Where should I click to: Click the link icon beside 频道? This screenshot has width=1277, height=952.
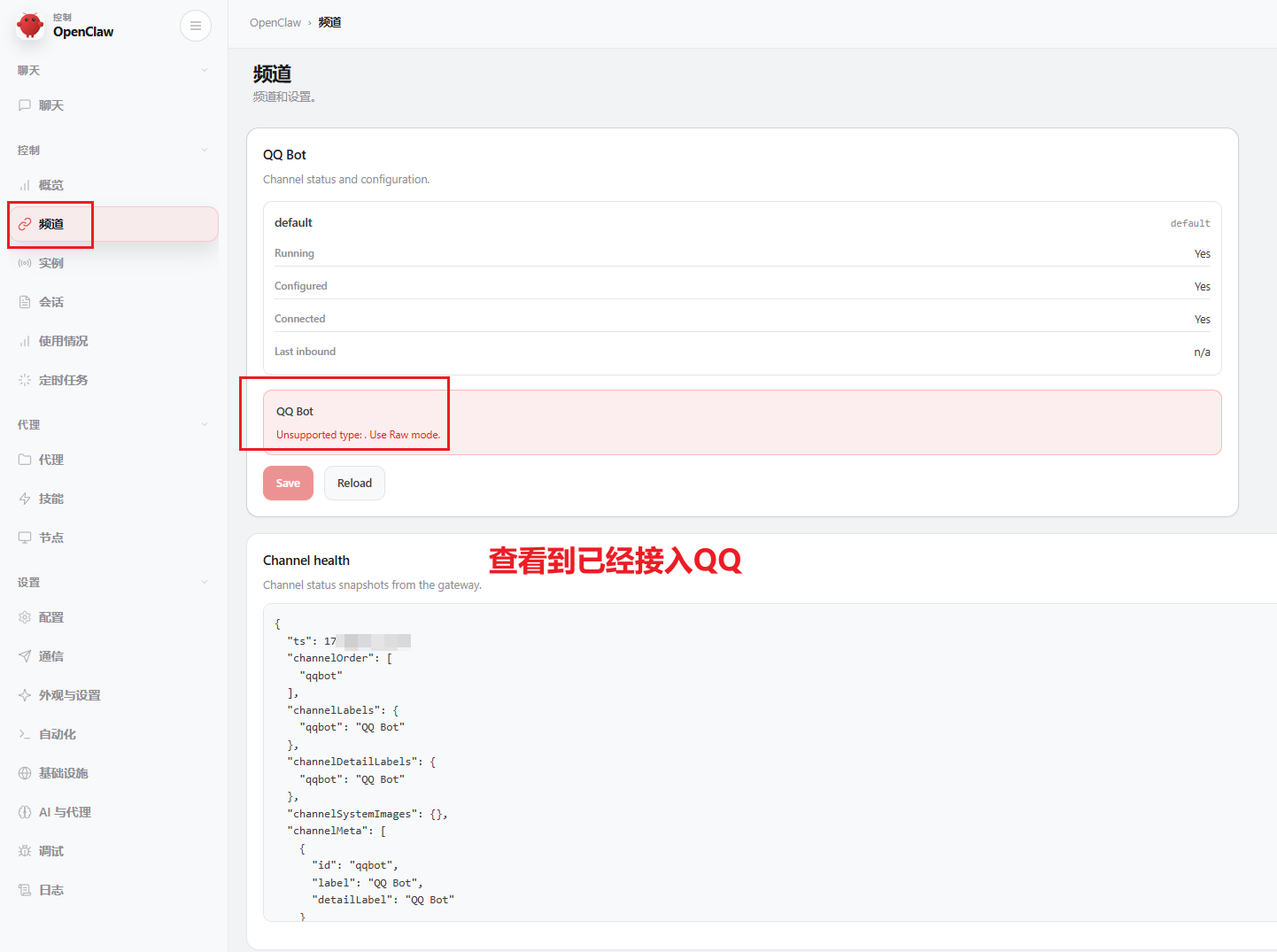[25, 224]
